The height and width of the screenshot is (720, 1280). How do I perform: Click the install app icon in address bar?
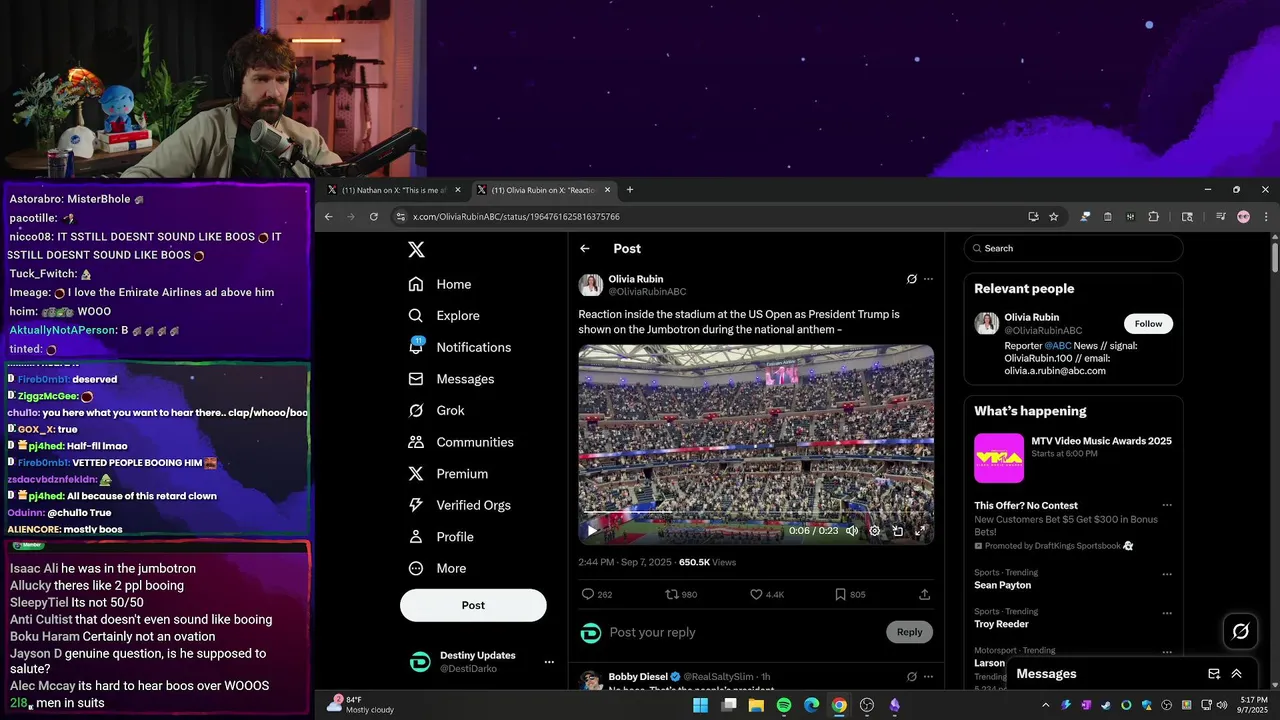tap(1033, 216)
